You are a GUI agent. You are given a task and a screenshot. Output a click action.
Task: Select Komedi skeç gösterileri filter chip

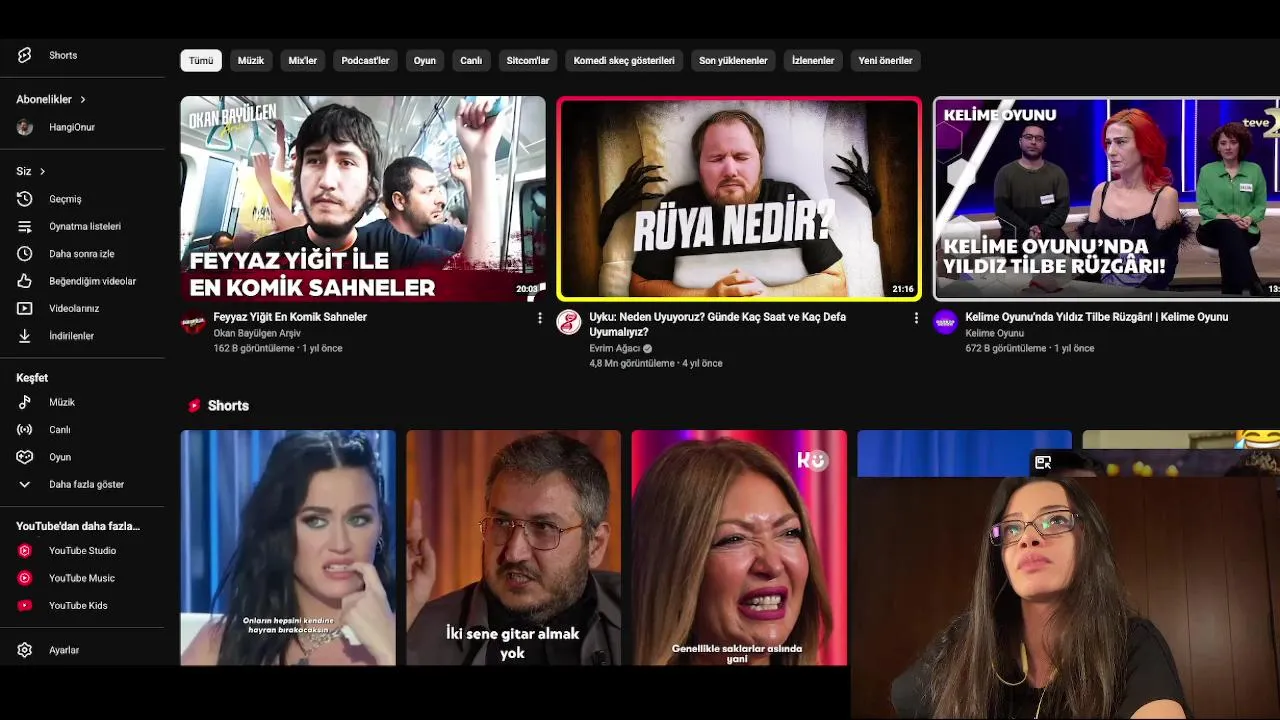[x=624, y=61]
